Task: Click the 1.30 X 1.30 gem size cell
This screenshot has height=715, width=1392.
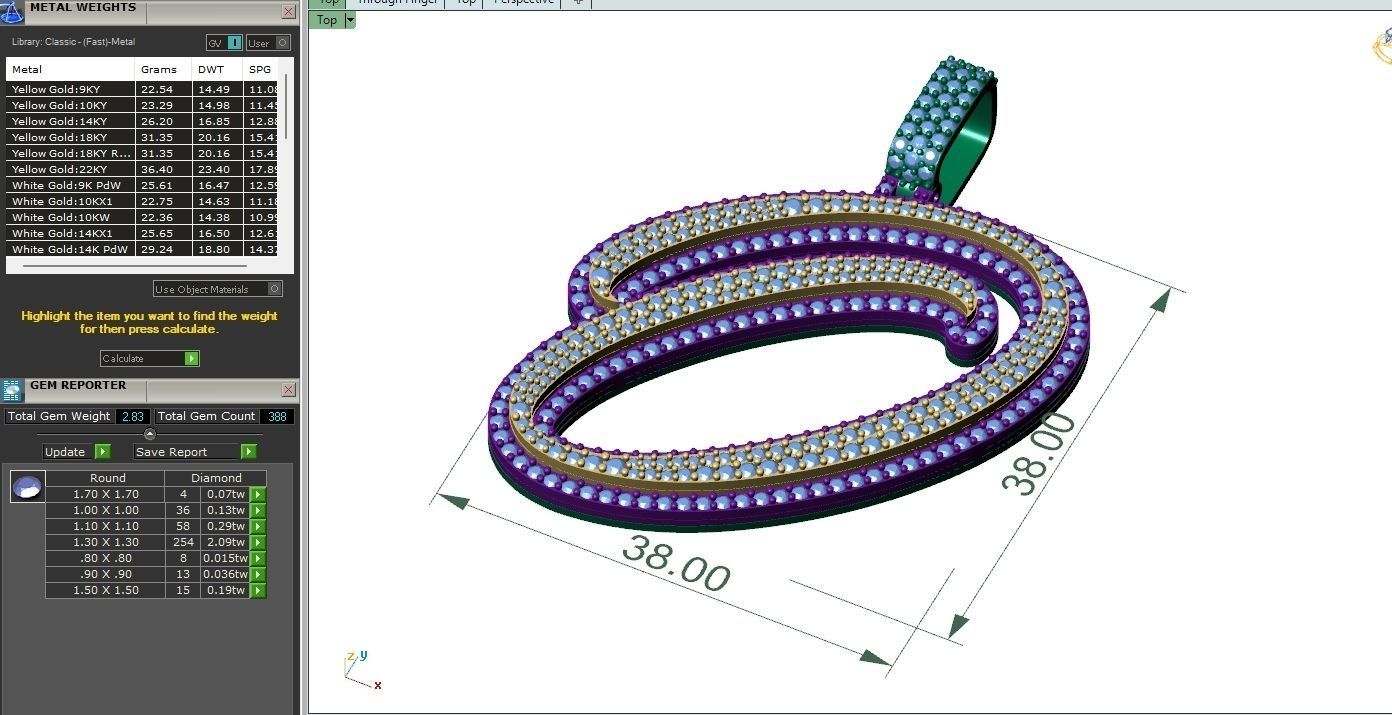Action: (x=106, y=542)
